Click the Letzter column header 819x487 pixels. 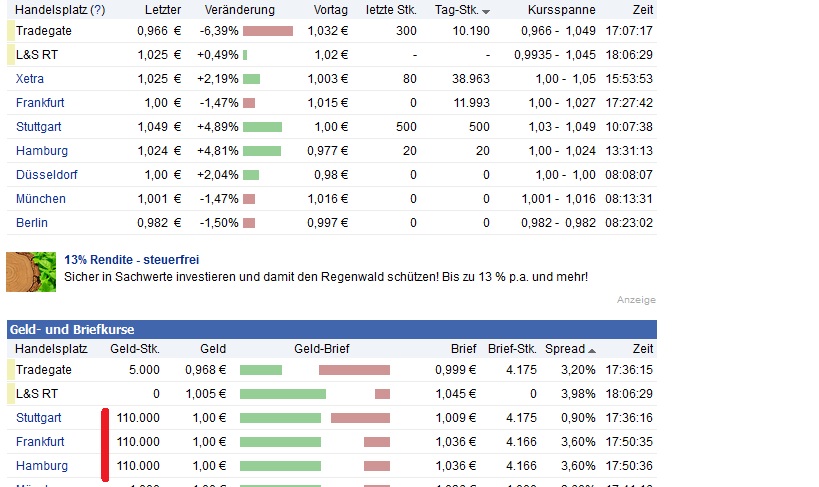(163, 10)
